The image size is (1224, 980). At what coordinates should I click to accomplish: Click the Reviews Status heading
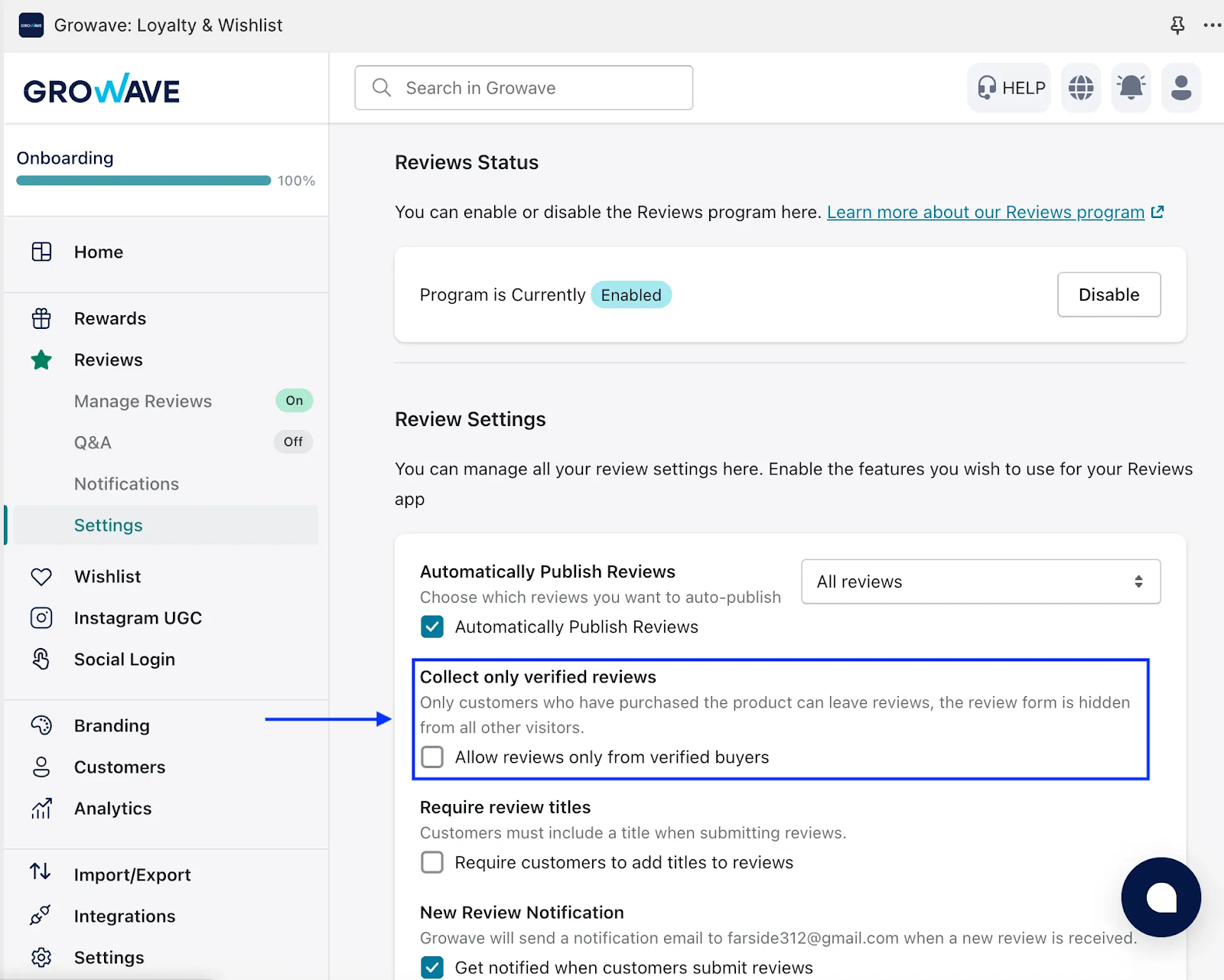(467, 162)
